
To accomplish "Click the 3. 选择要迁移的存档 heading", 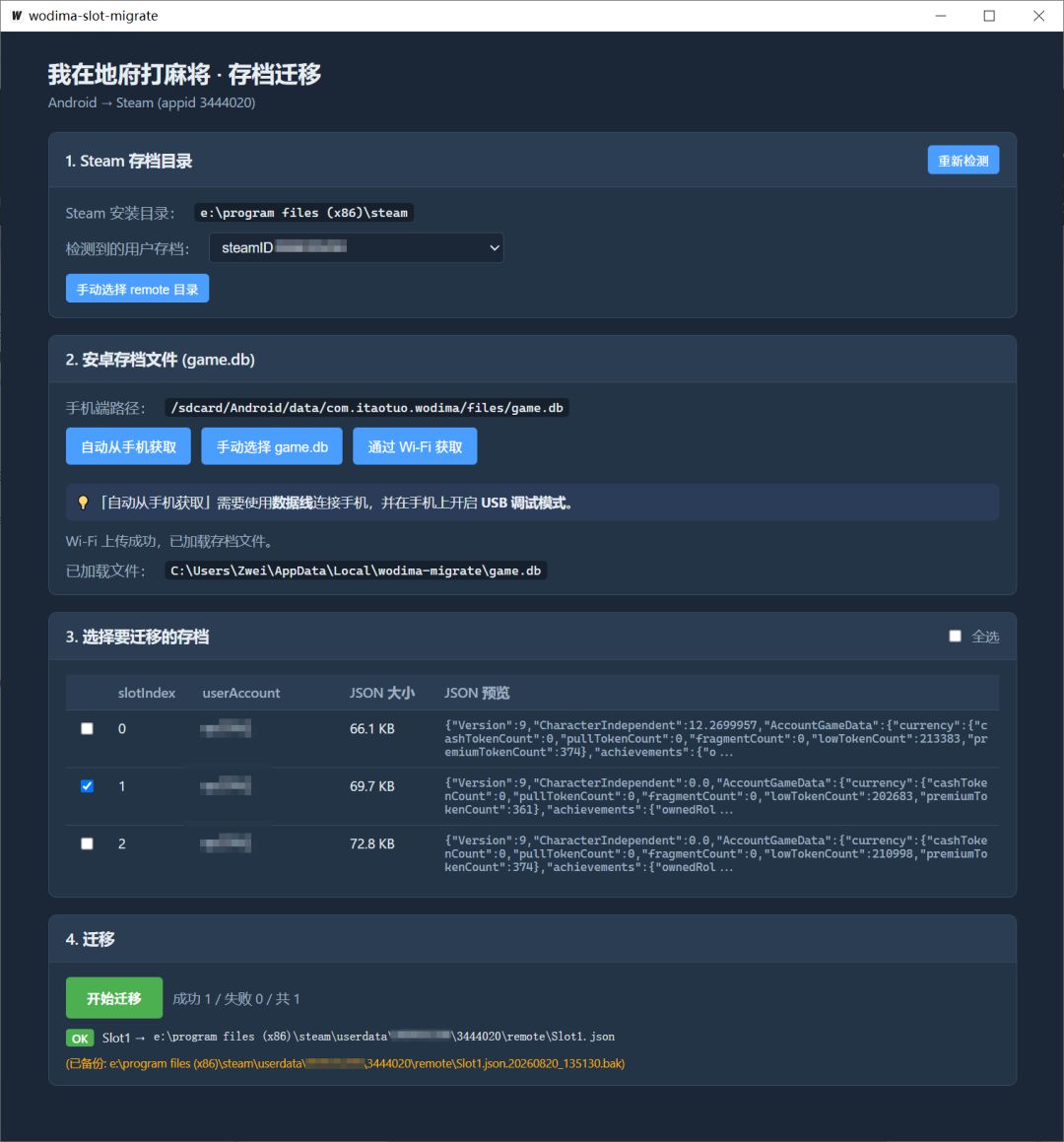I will tap(138, 637).
